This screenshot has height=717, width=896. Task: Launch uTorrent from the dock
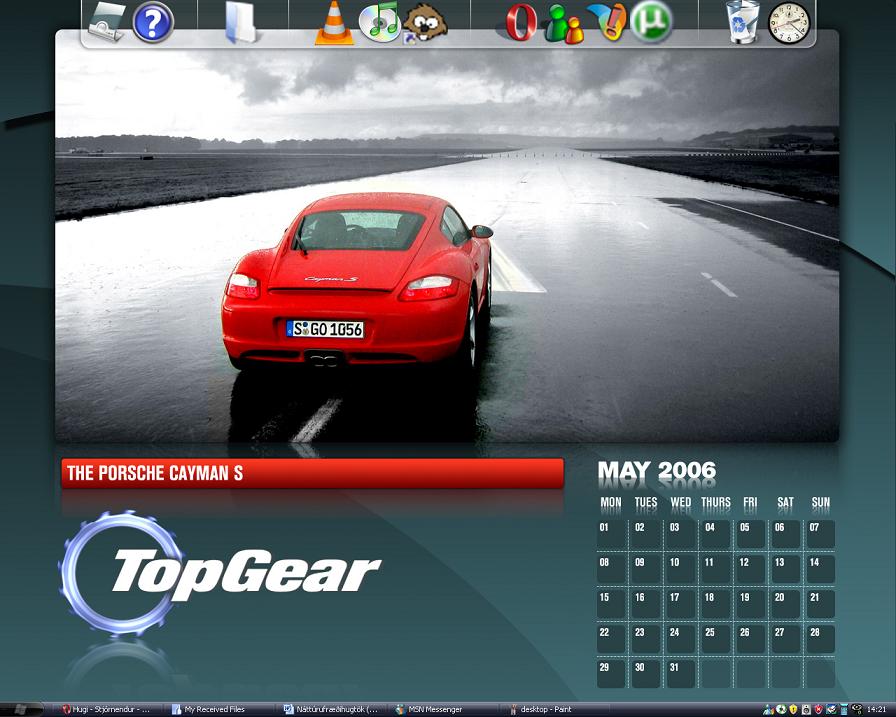[x=651, y=22]
